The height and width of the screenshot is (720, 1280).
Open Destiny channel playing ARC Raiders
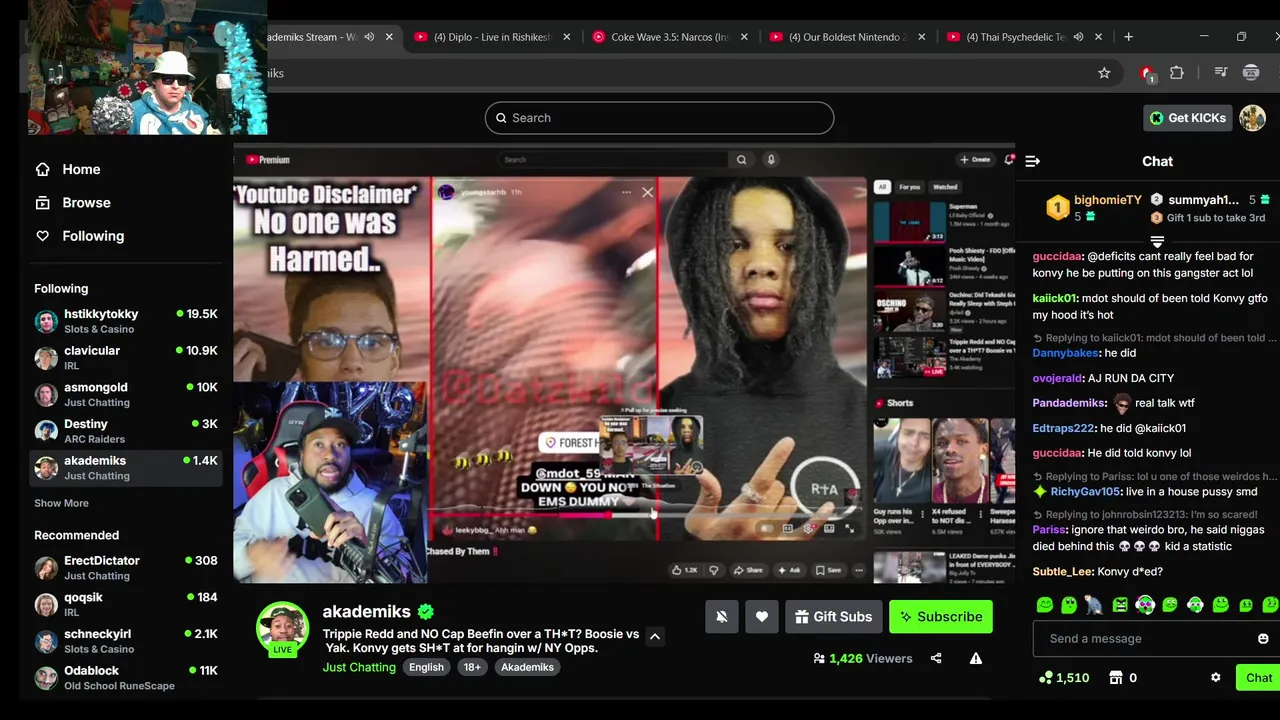point(126,431)
